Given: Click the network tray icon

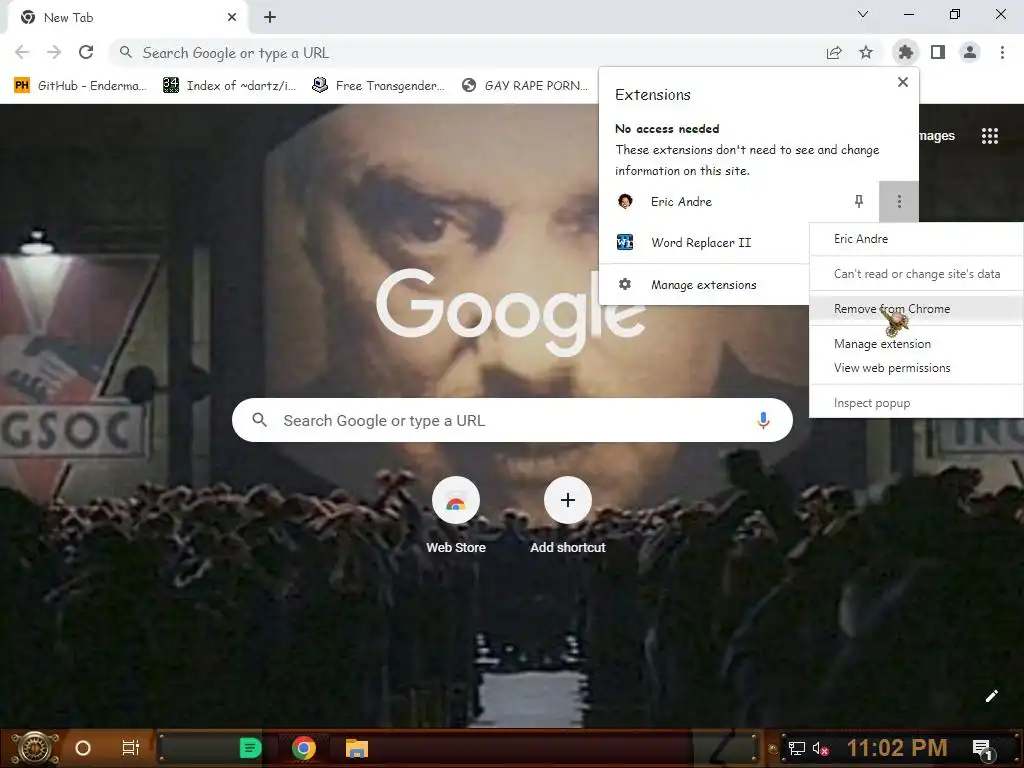Looking at the screenshot, I should click(796, 748).
